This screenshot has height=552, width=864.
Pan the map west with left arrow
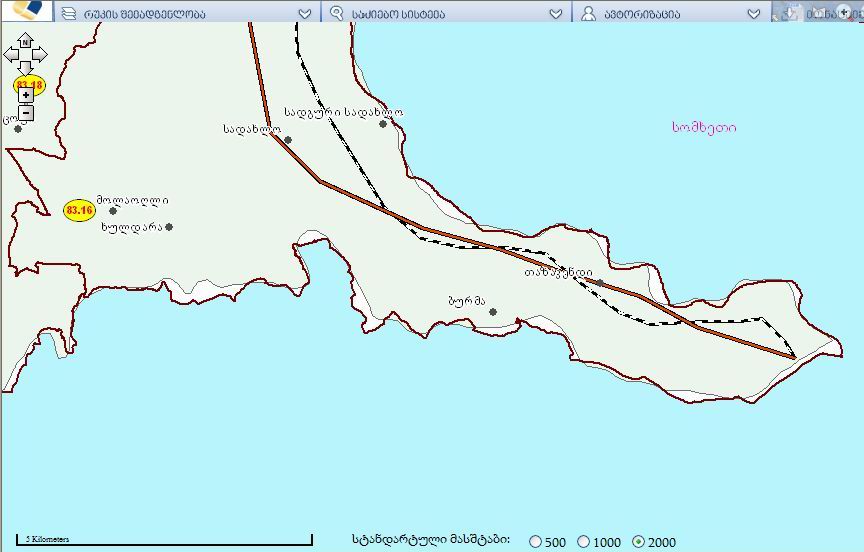pyautogui.click(x=11, y=55)
